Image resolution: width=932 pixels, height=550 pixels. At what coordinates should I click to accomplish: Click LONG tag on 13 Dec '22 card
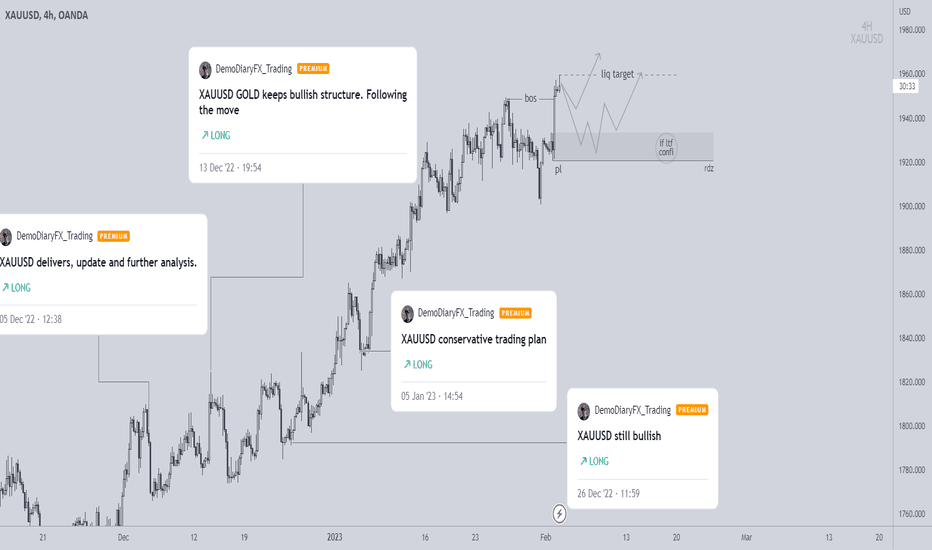tap(216, 136)
